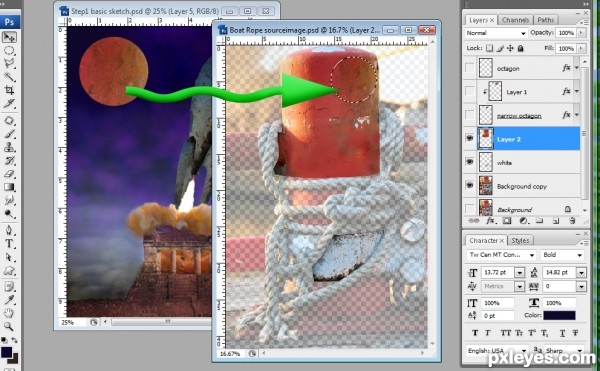The image size is (600, 371).
Task: Create a new group with folder icon
Action: [540, 221]
